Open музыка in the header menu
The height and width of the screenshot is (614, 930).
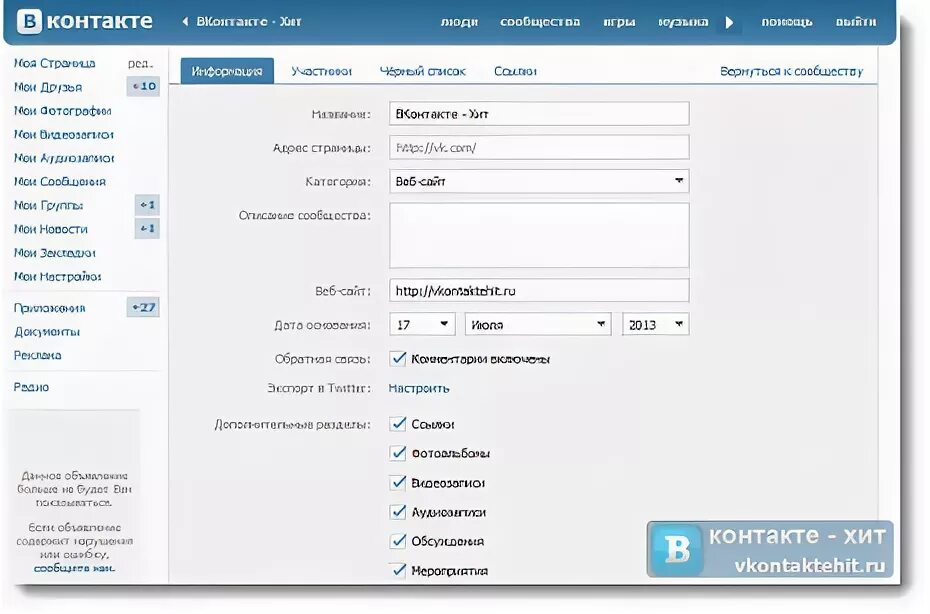(x=683, y=22)
